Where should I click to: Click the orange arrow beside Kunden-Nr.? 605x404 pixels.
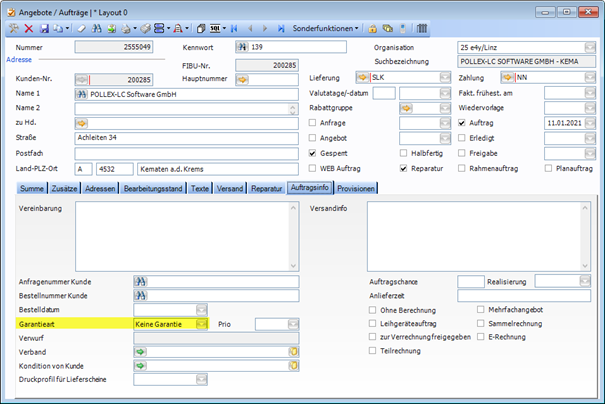[83, 77]
